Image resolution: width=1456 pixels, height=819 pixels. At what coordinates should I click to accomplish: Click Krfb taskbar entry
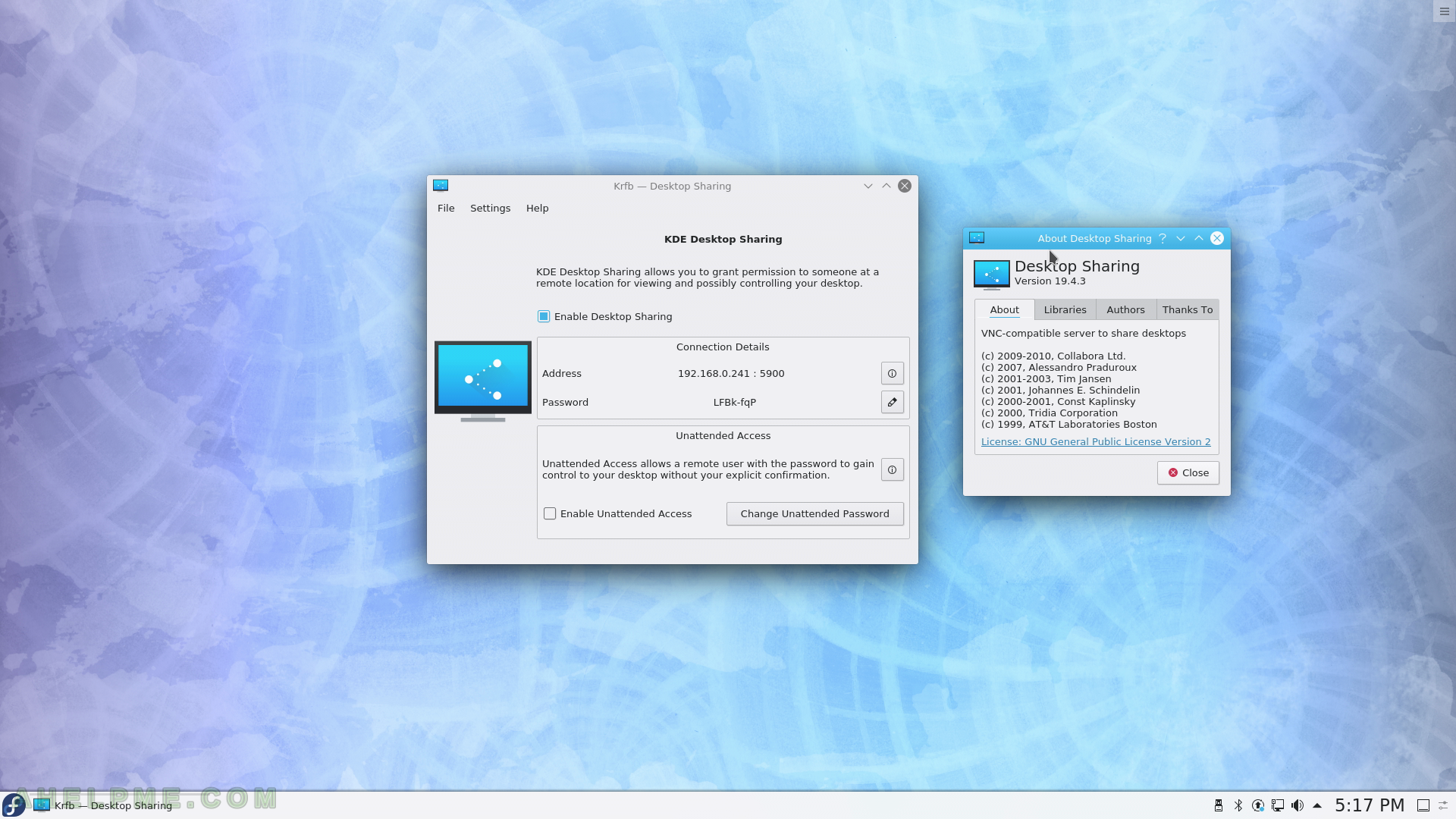pyautogui.click(x=103, y=805)
